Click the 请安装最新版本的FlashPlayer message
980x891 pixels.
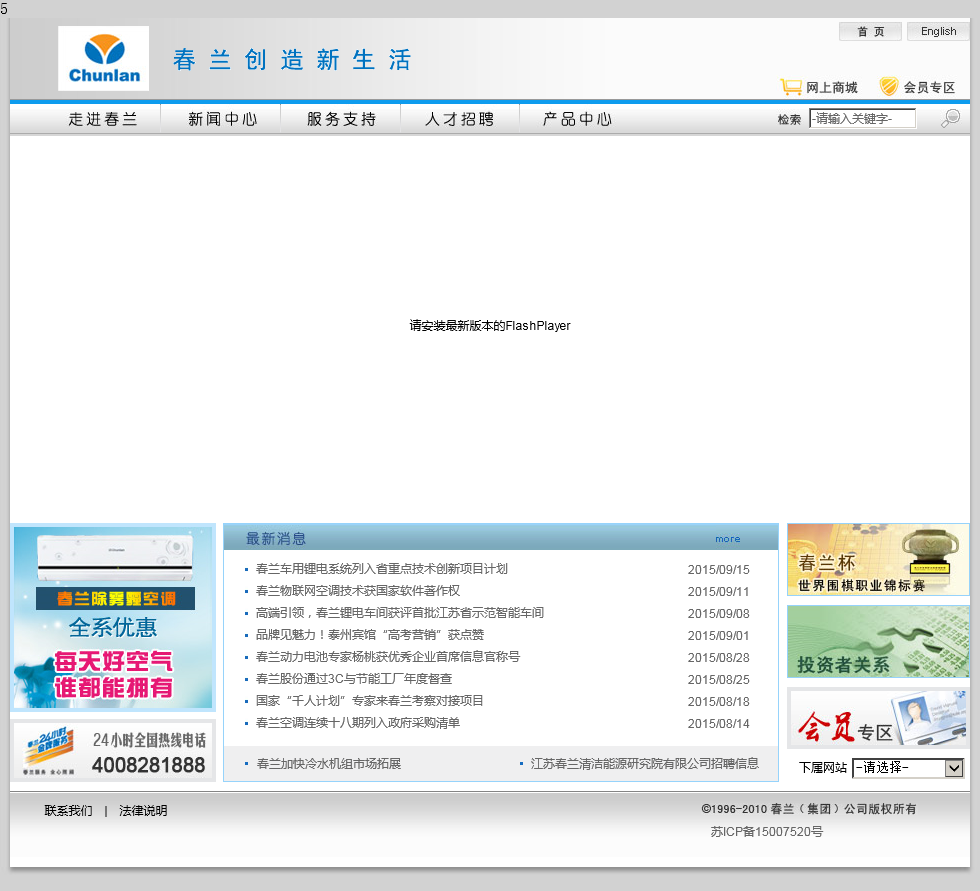tap(490, 326)
